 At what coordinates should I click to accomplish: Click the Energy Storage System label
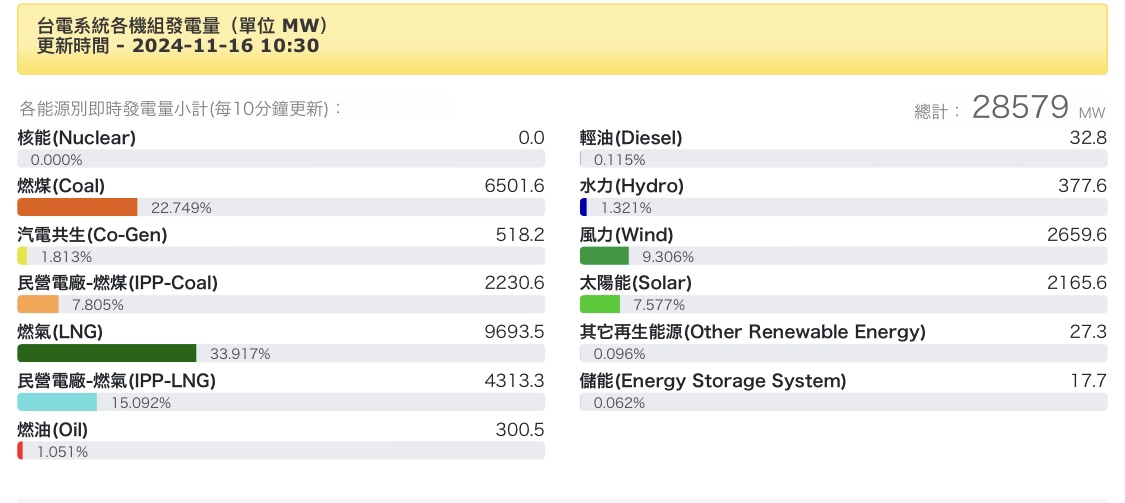[x=713, y=381]
